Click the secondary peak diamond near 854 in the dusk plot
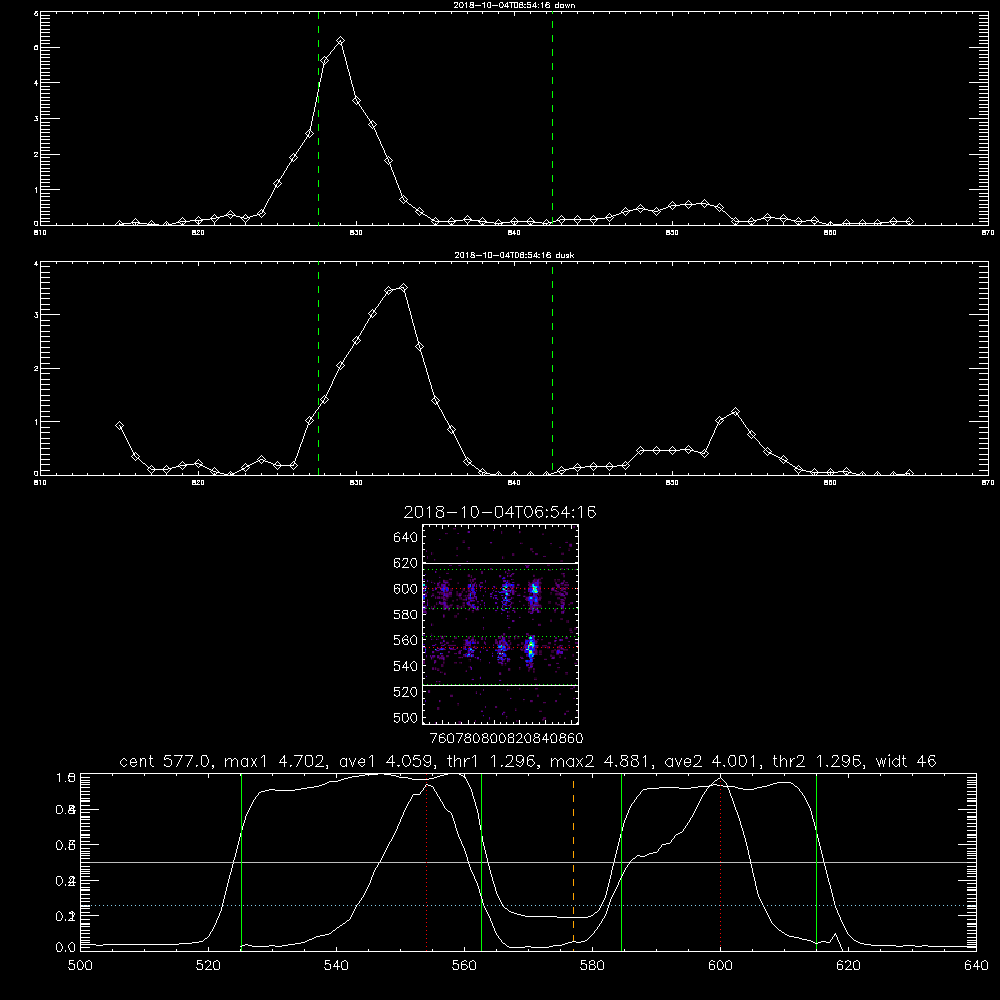1000x1000 pixels. click(x=735, y=412)
